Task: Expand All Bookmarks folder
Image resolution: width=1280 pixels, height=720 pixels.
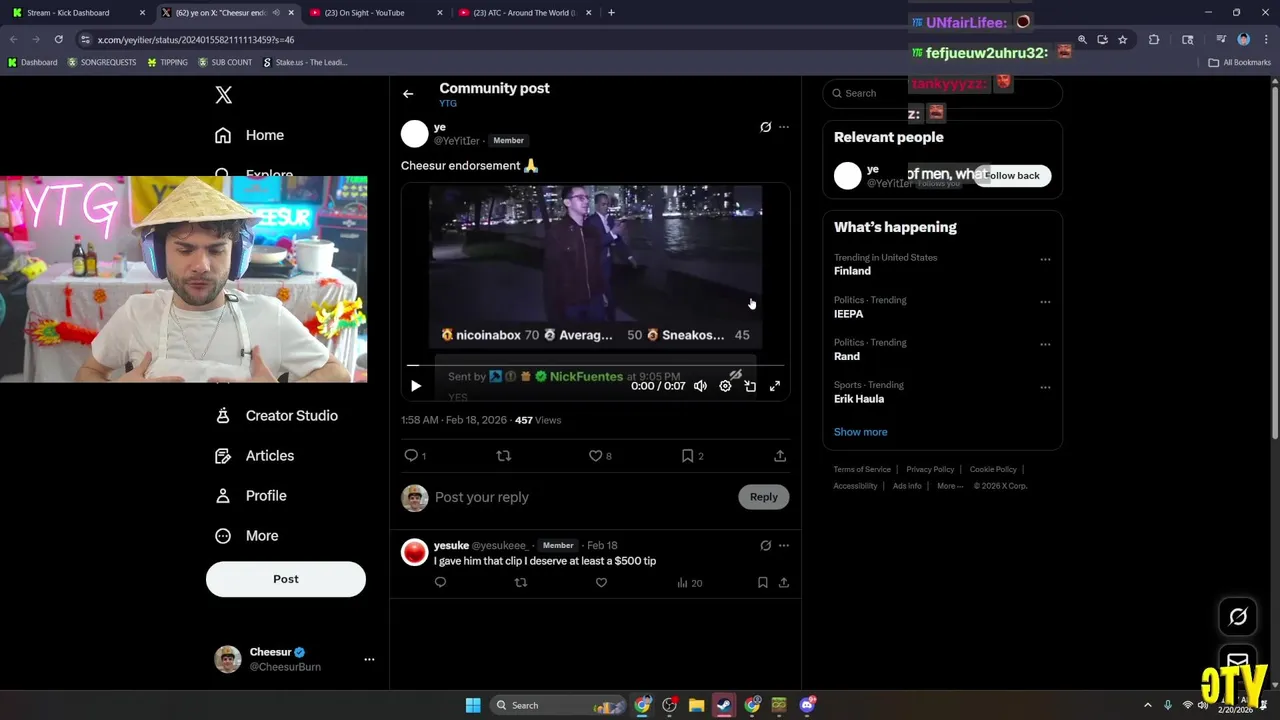Action: pyautogui.click(x=1240, y=62)
